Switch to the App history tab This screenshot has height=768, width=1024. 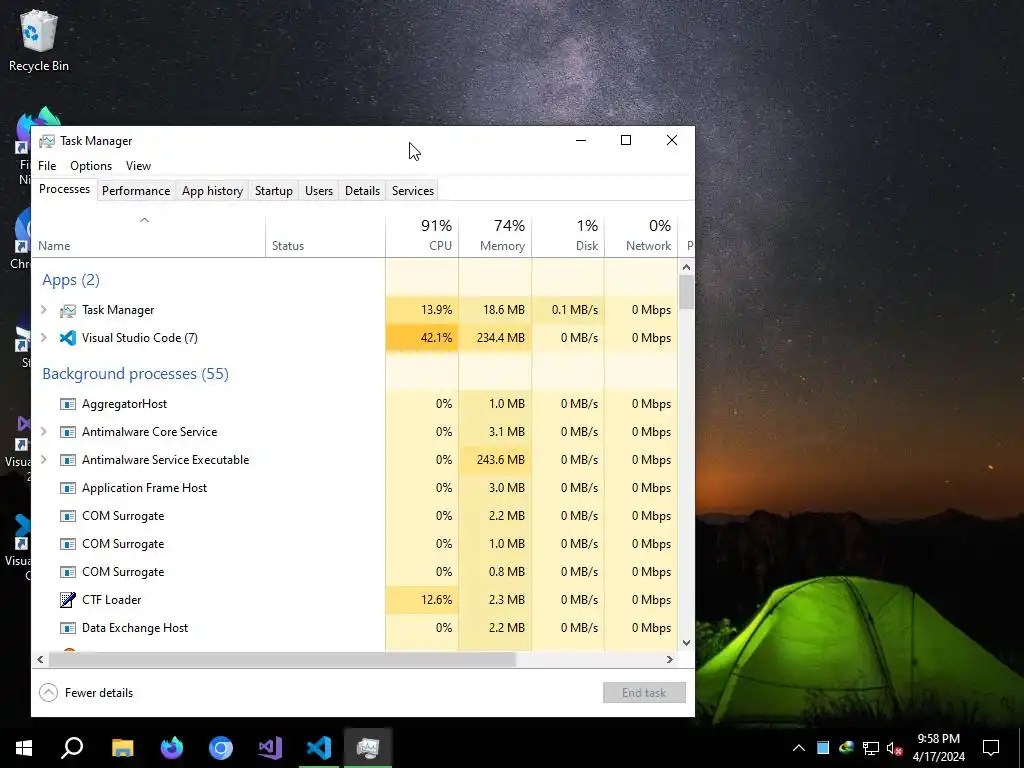click(212, 191)
